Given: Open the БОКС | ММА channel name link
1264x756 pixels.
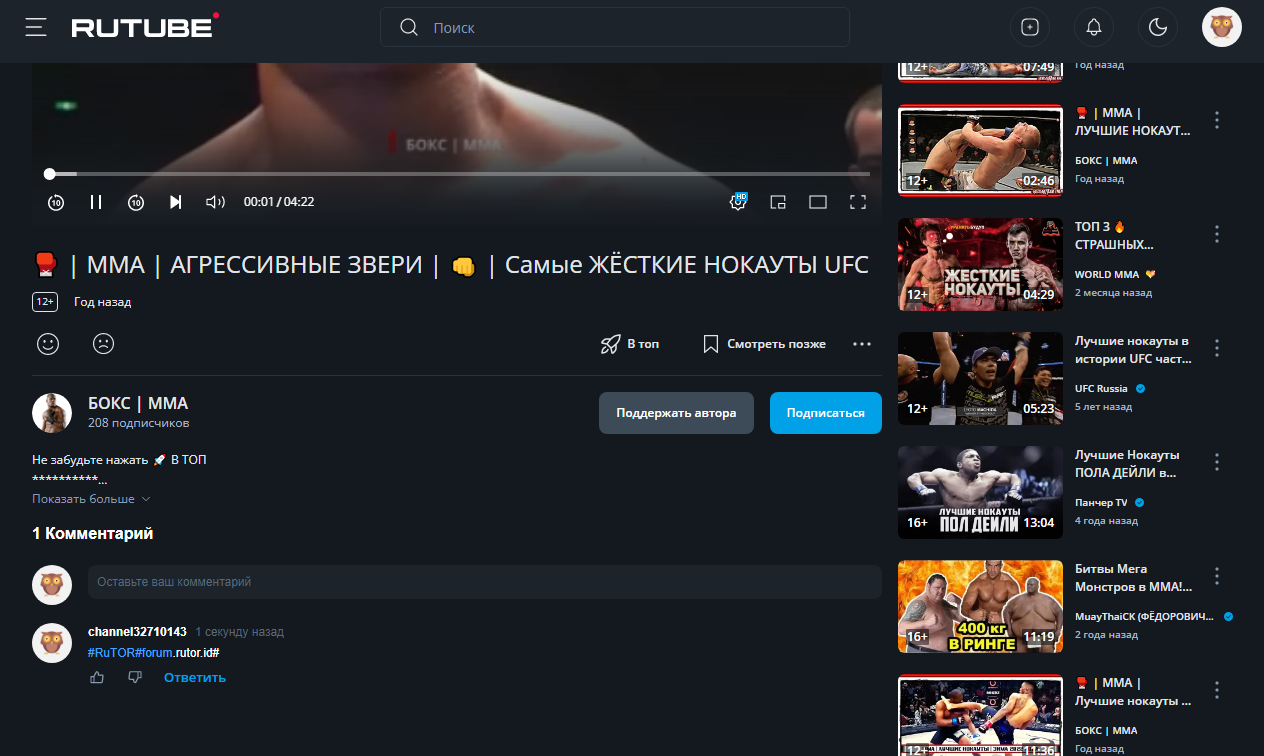Looking at the screenshot, I should (138, 404).
